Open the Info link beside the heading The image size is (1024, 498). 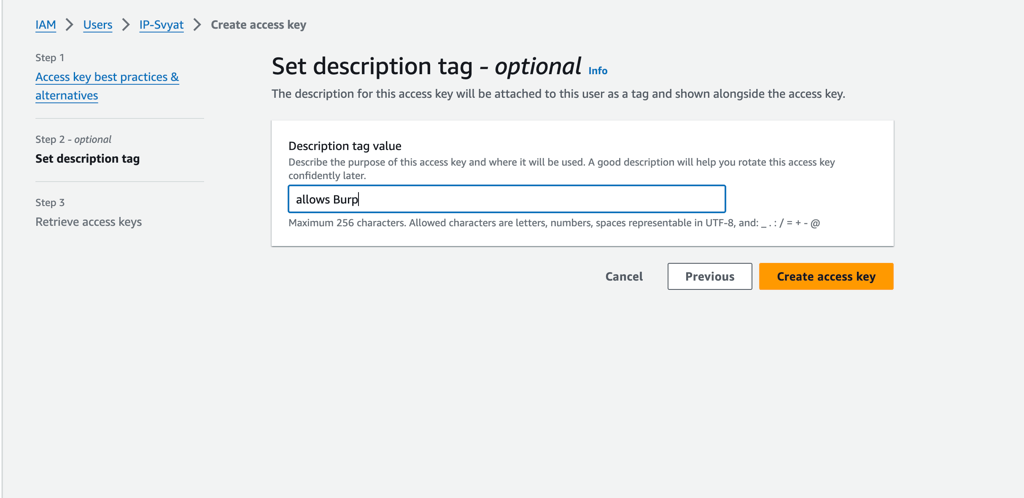pos(598,70)
